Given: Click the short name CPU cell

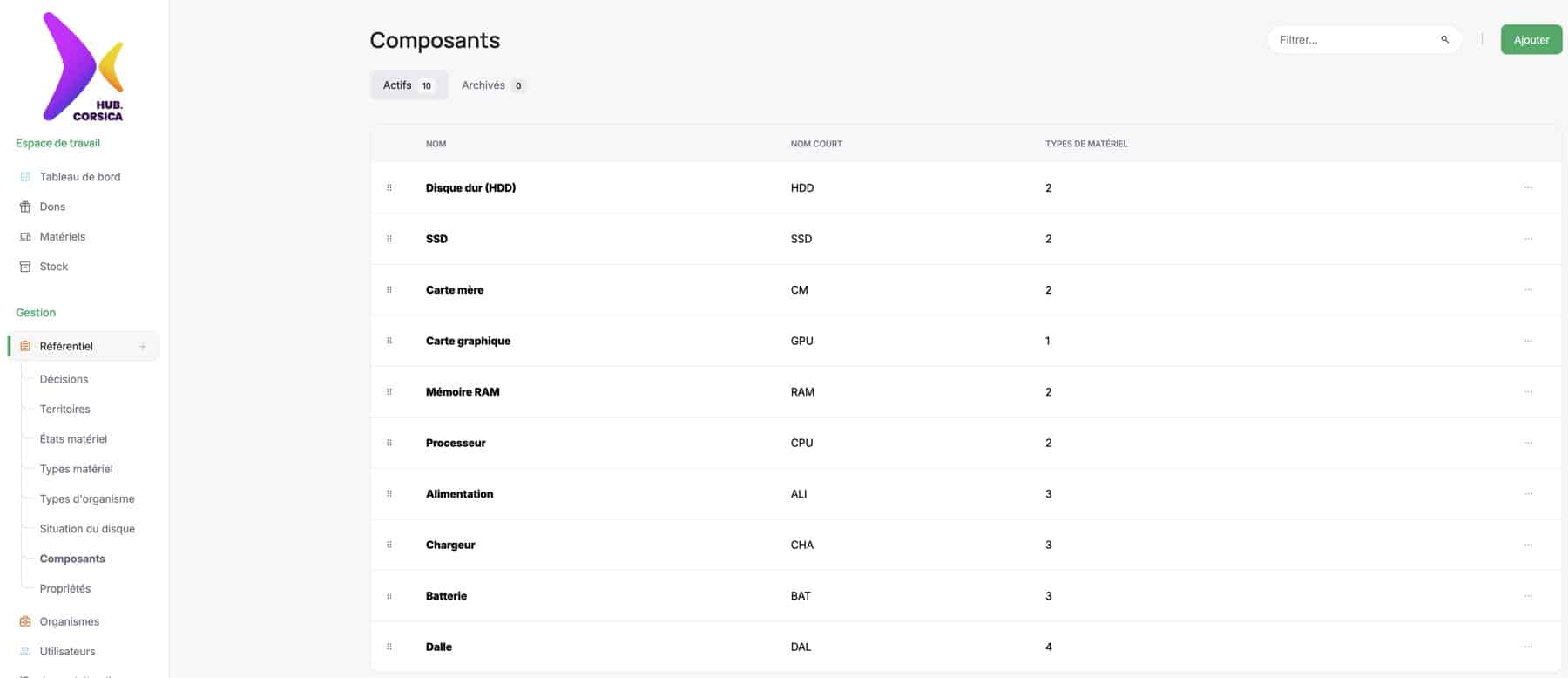Looking at the screenshot, I should 801,443.
